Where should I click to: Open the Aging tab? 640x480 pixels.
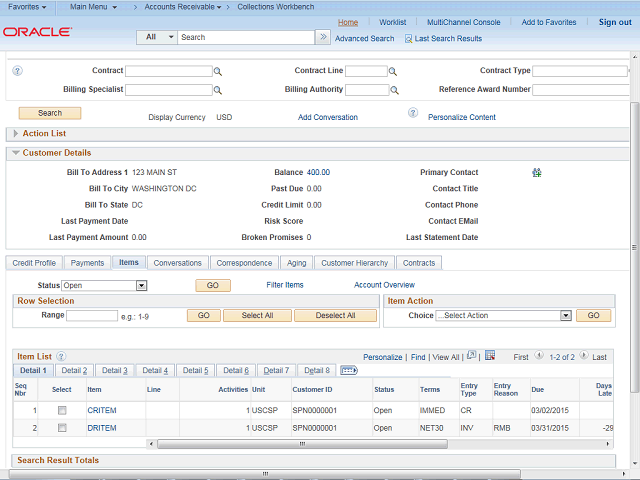297,263
